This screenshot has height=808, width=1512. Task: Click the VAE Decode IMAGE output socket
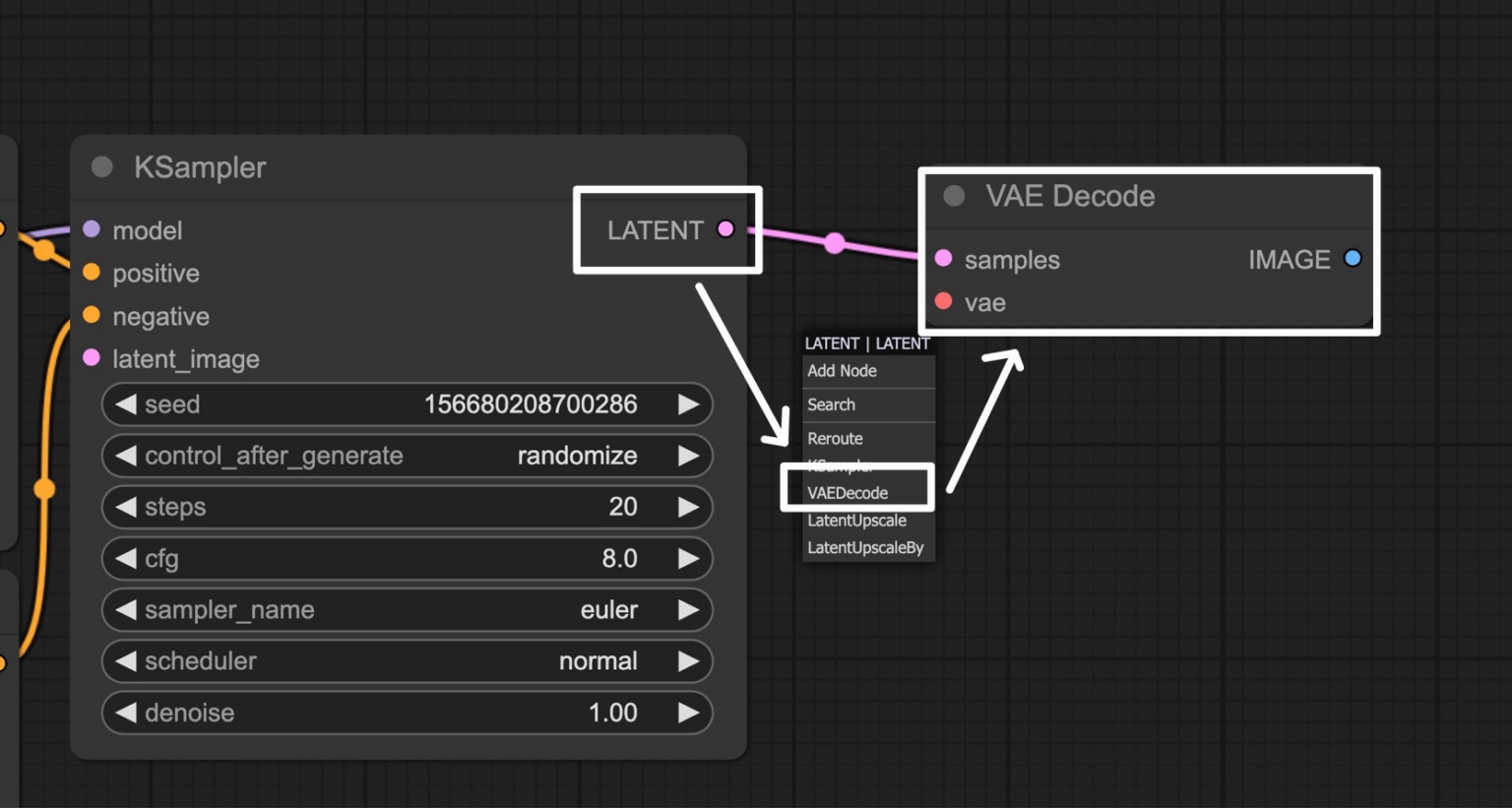(x=1353, y=259)
